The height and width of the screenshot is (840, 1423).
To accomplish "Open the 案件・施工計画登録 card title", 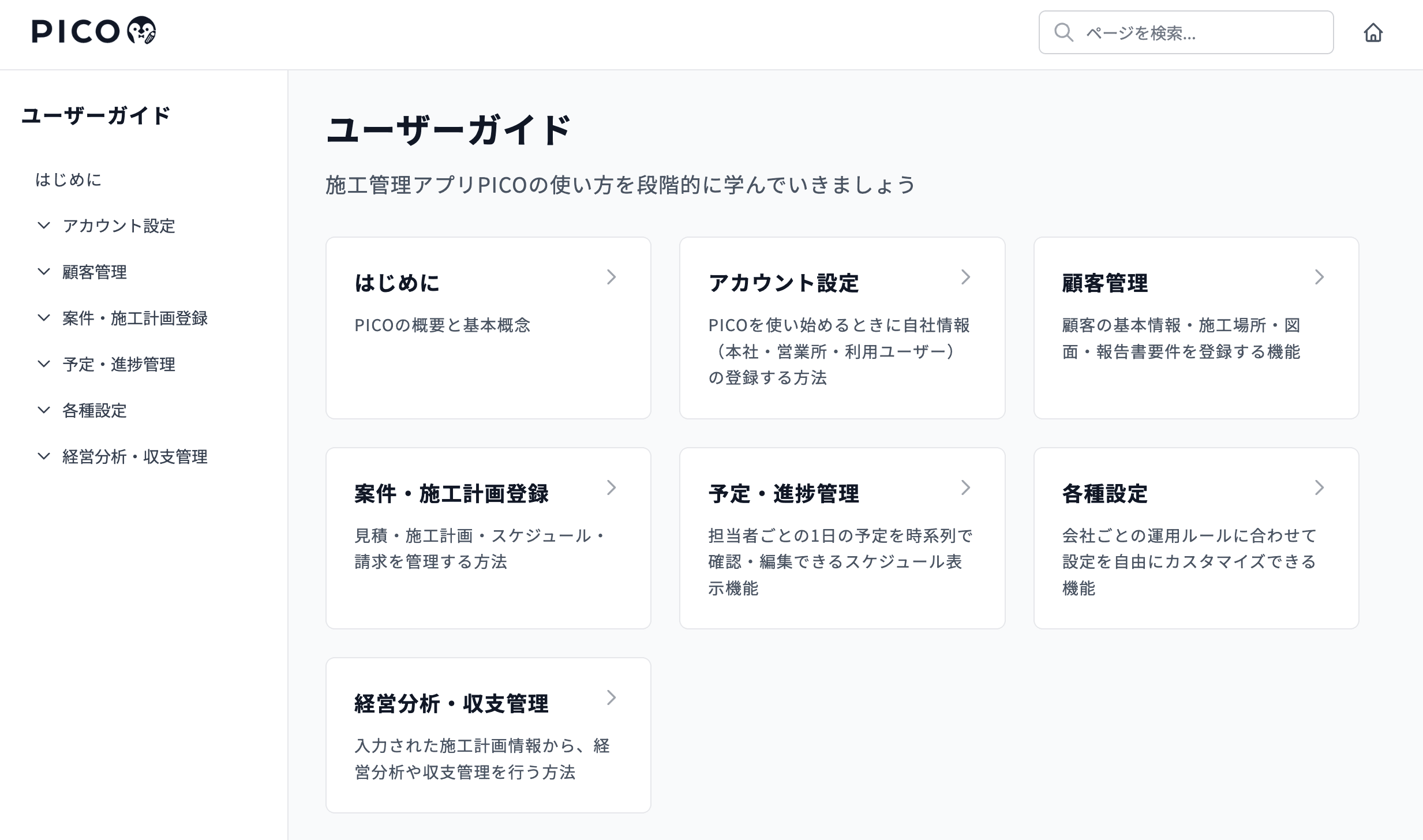I will [x=451, y=494].
